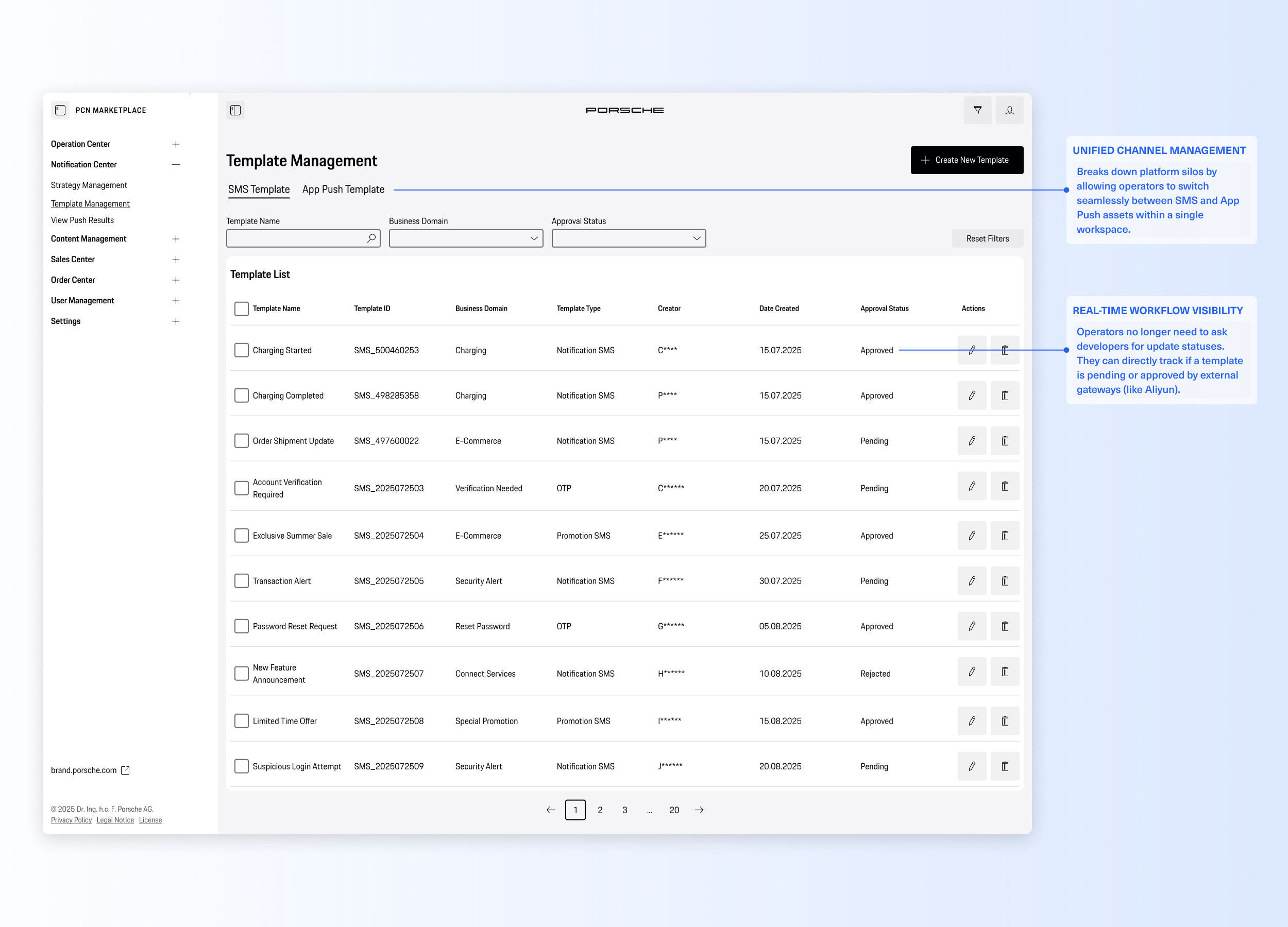Screen dimensions: 1288x927
Task: Click the trash icon for Limited Time Offer
Action: click(1005, 721)
